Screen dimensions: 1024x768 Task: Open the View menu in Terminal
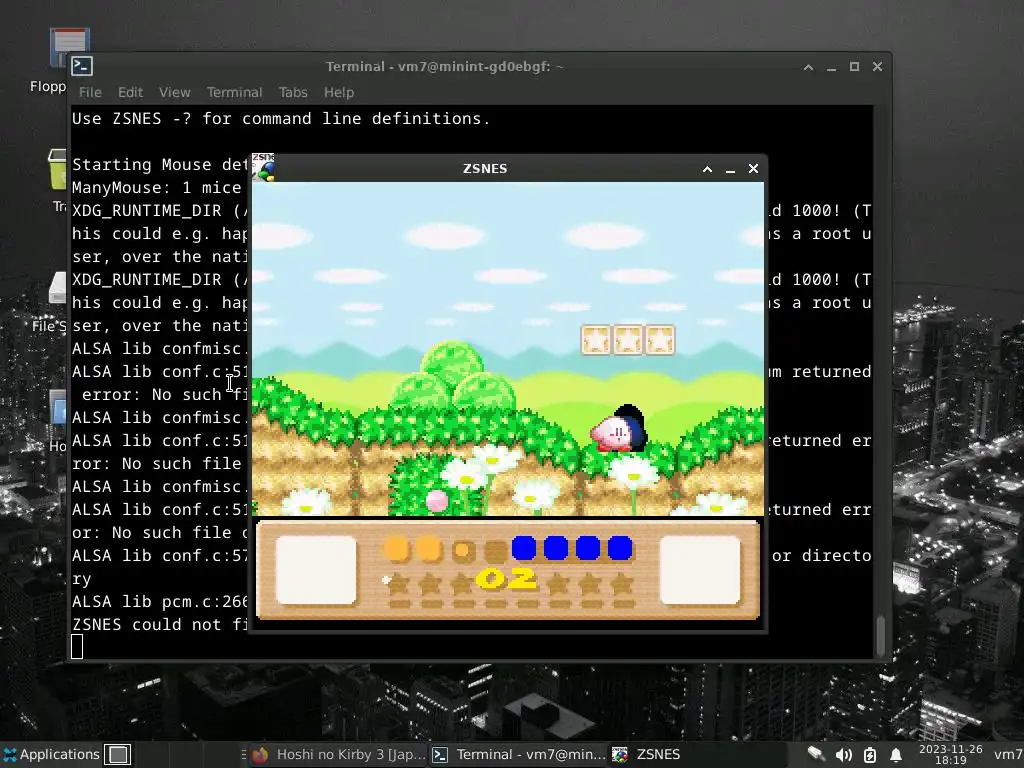(174, 92)
